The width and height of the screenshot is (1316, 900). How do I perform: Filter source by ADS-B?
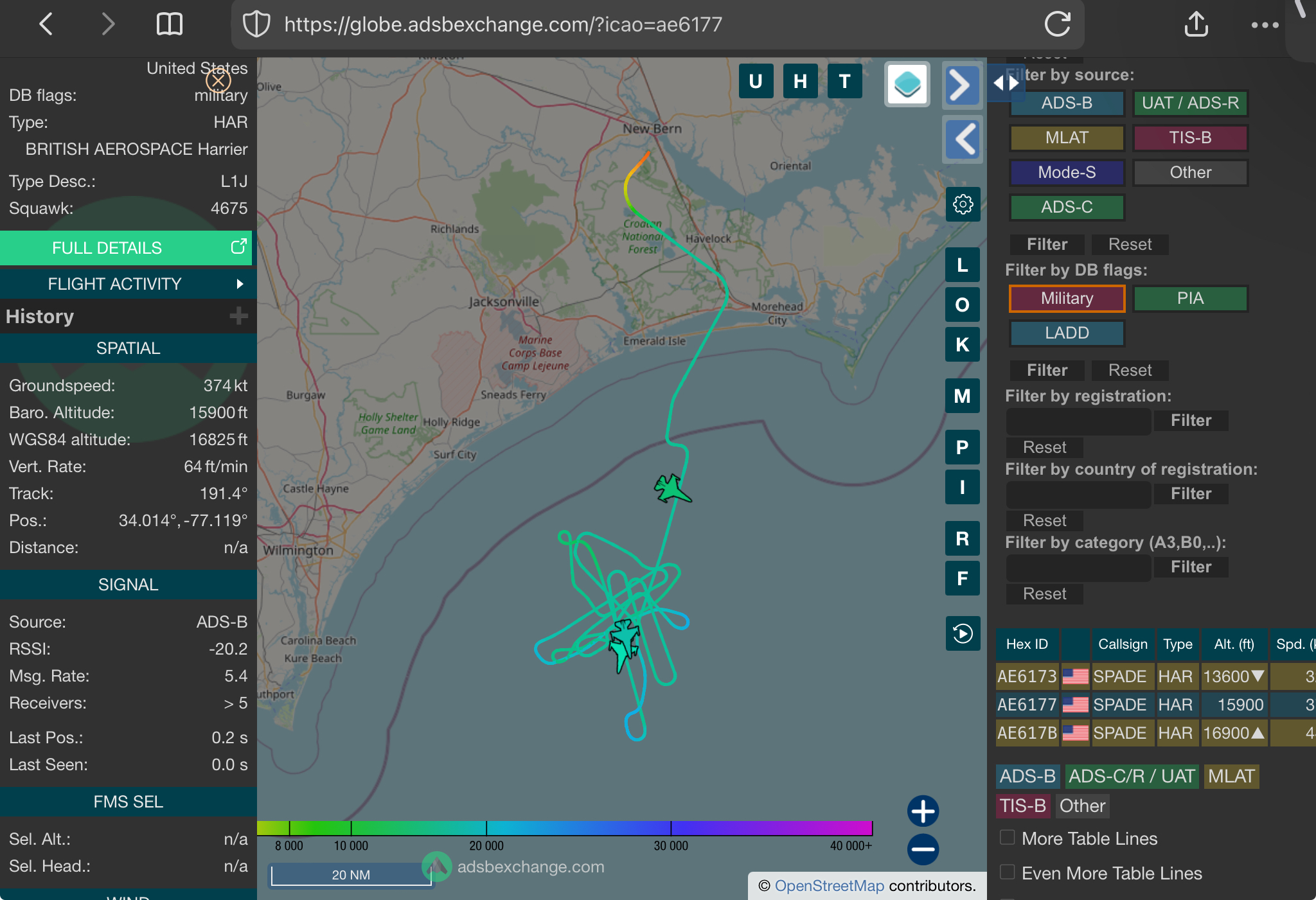point(1067,103)
